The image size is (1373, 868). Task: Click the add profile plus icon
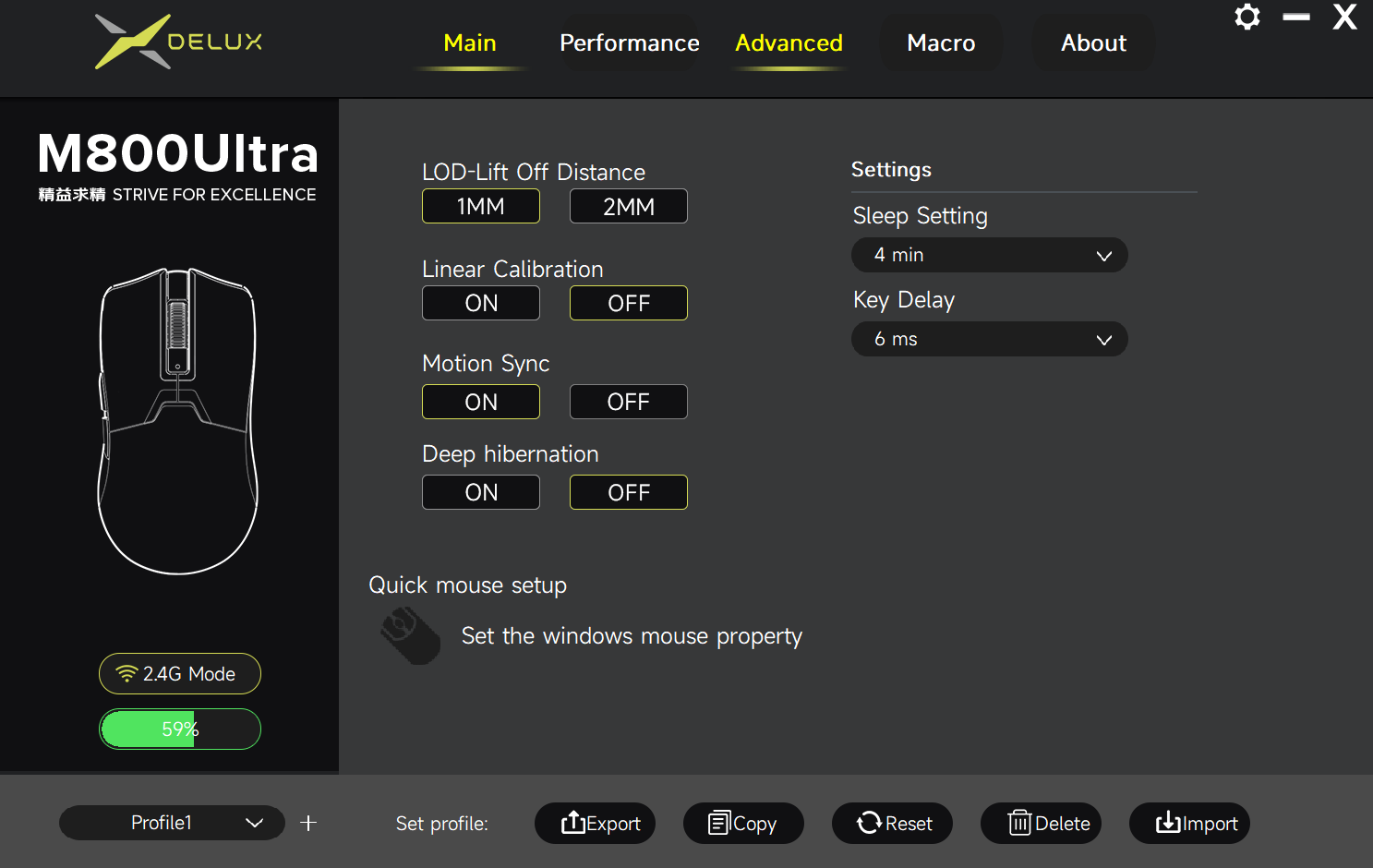[308, 823]
